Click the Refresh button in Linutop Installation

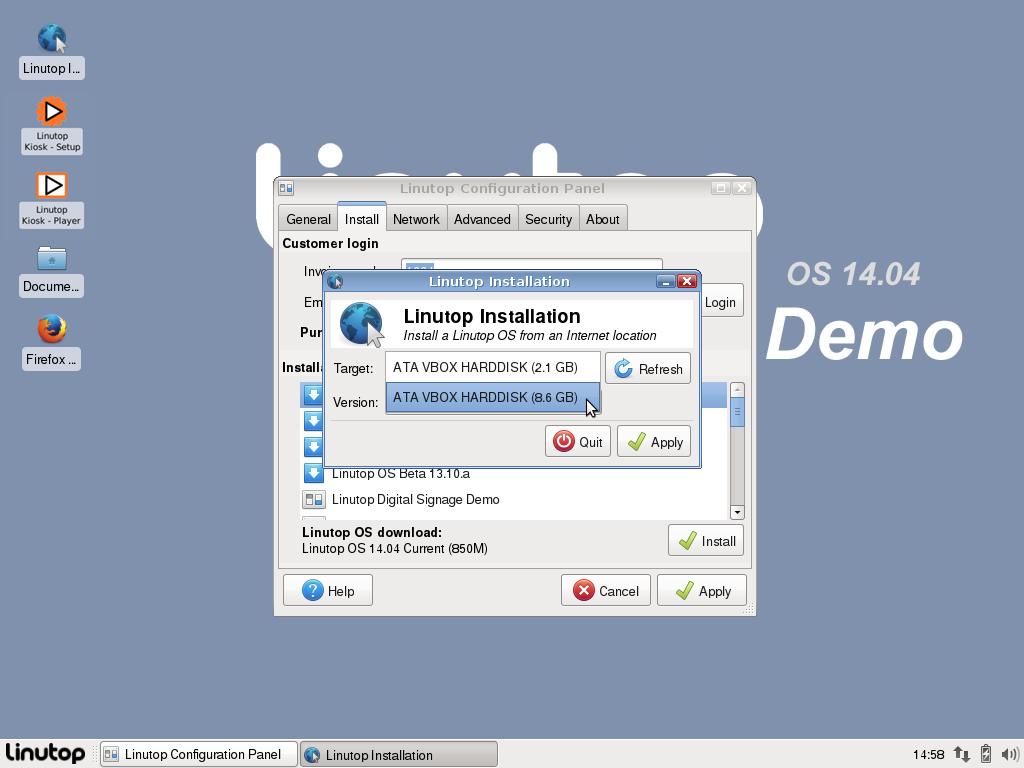pos(647,368)
